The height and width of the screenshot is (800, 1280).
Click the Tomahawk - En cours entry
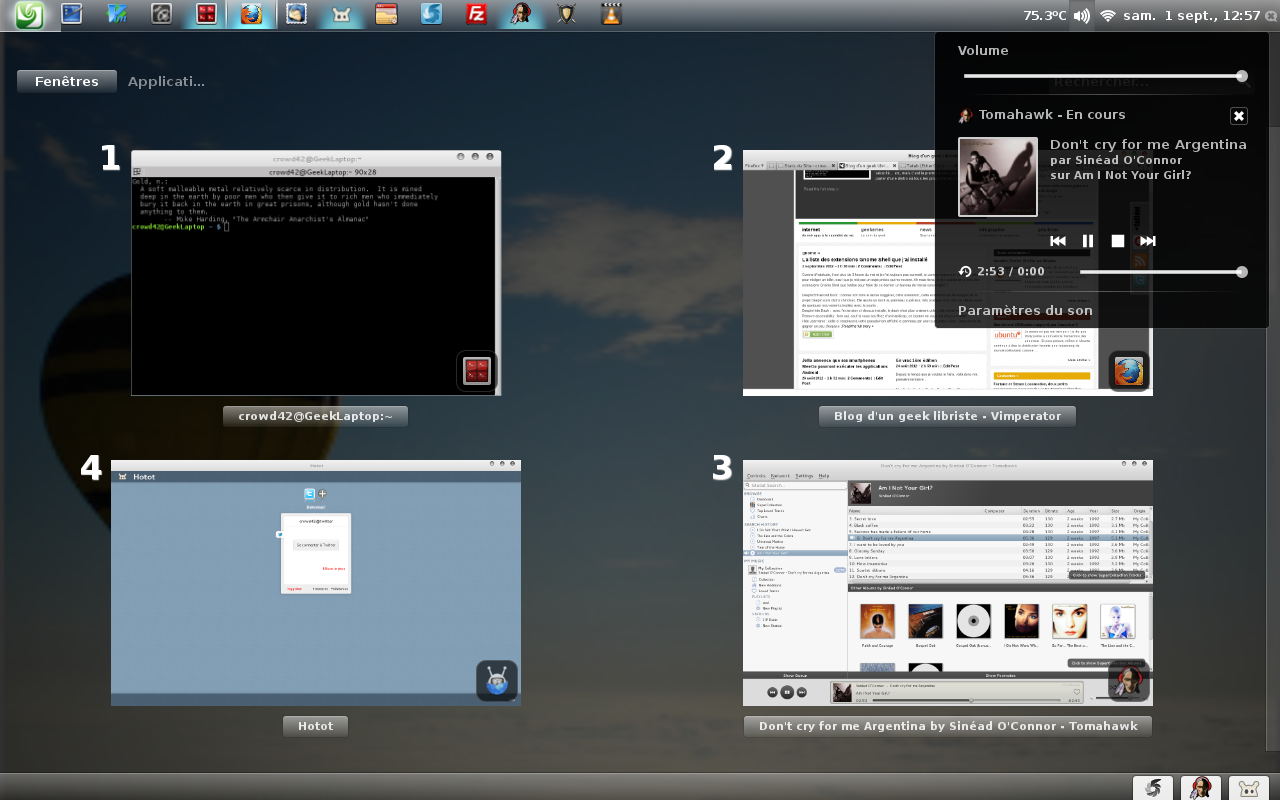point(1052,115)
